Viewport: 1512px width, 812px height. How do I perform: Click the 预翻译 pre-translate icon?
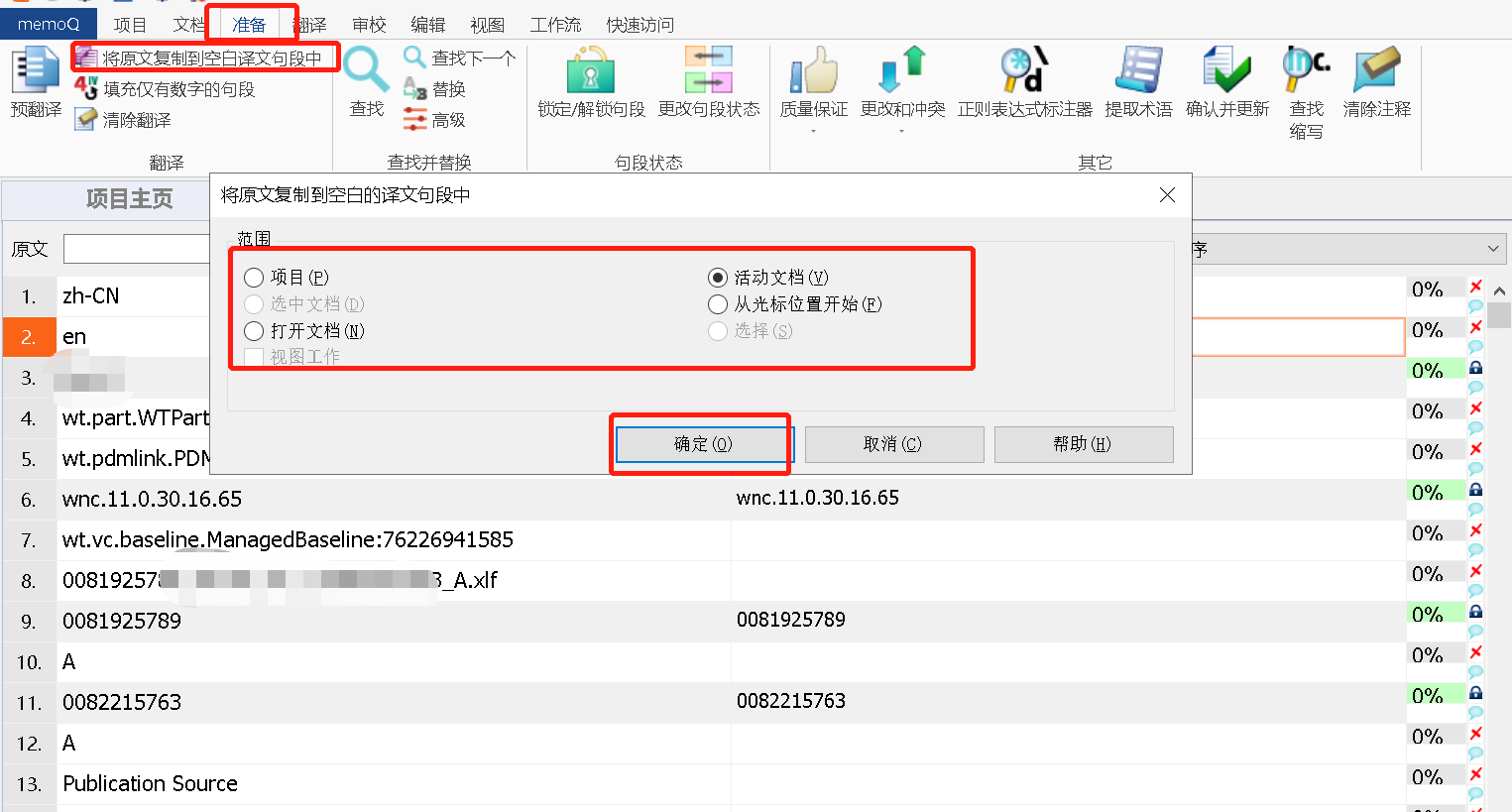36,71
